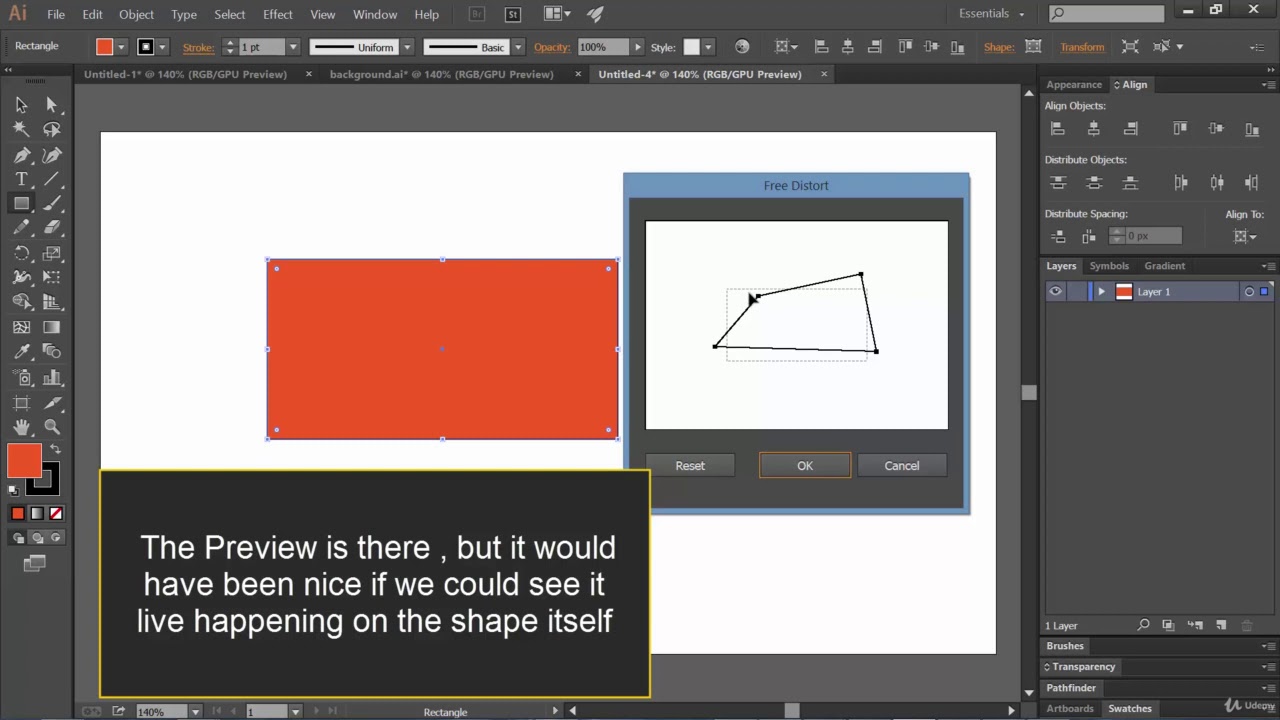Click the orange Transform link
Image resolution: width=1280 pixels, height=720 pixels.
pyautogui.click(x=1082, y=47)
